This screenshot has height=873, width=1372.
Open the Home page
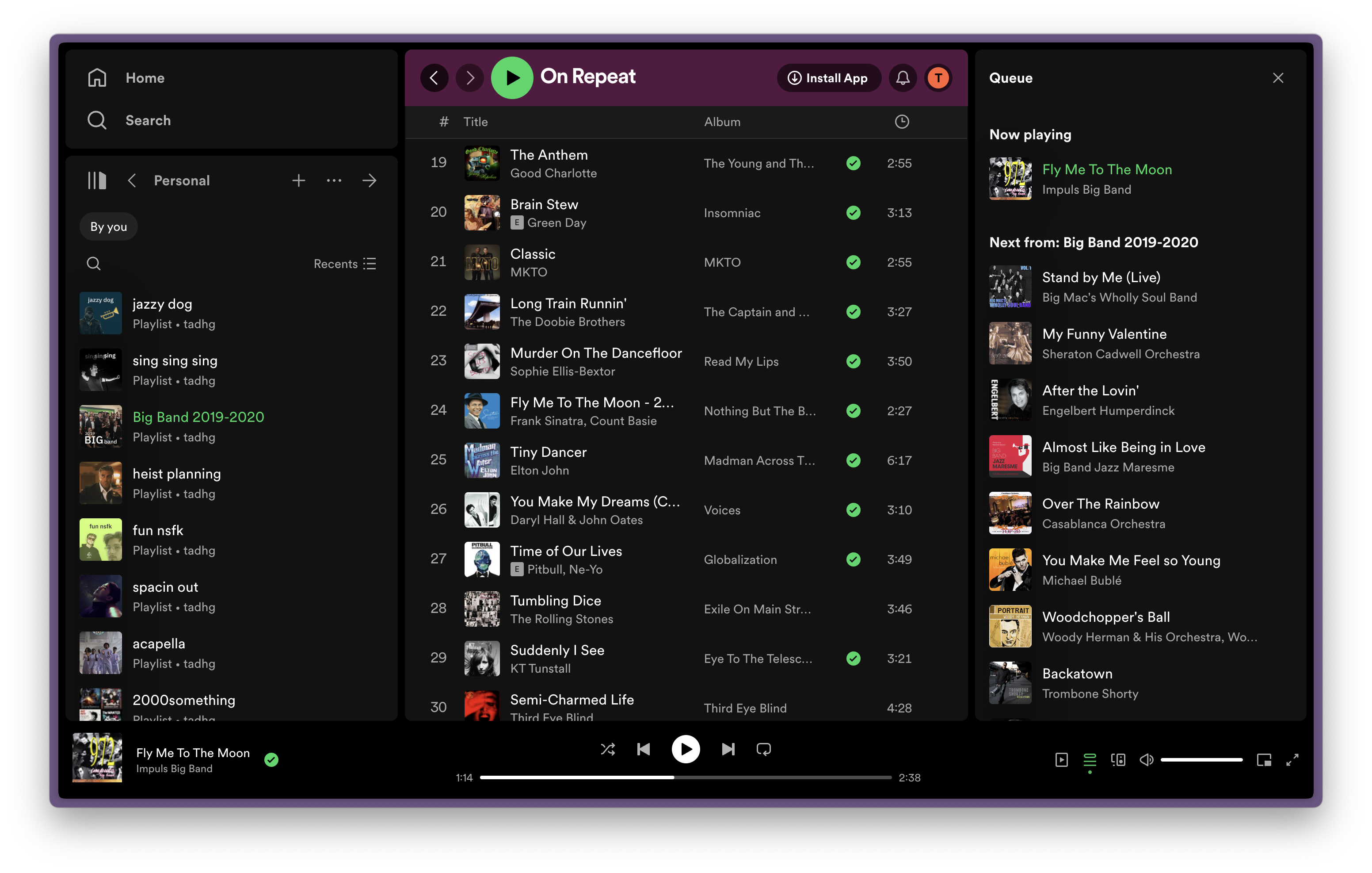click(126, 77)
